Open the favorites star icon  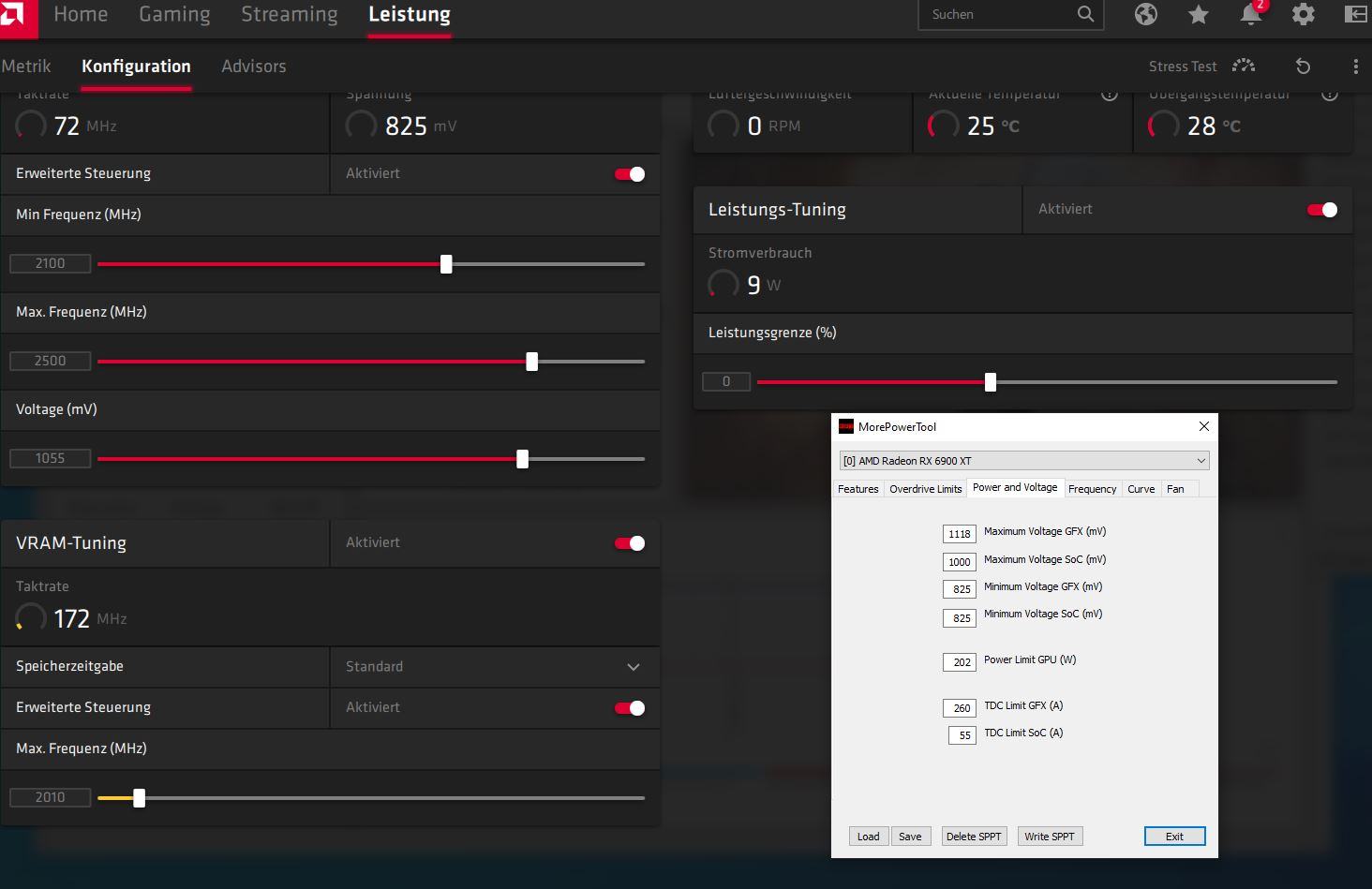point(1198,14)
